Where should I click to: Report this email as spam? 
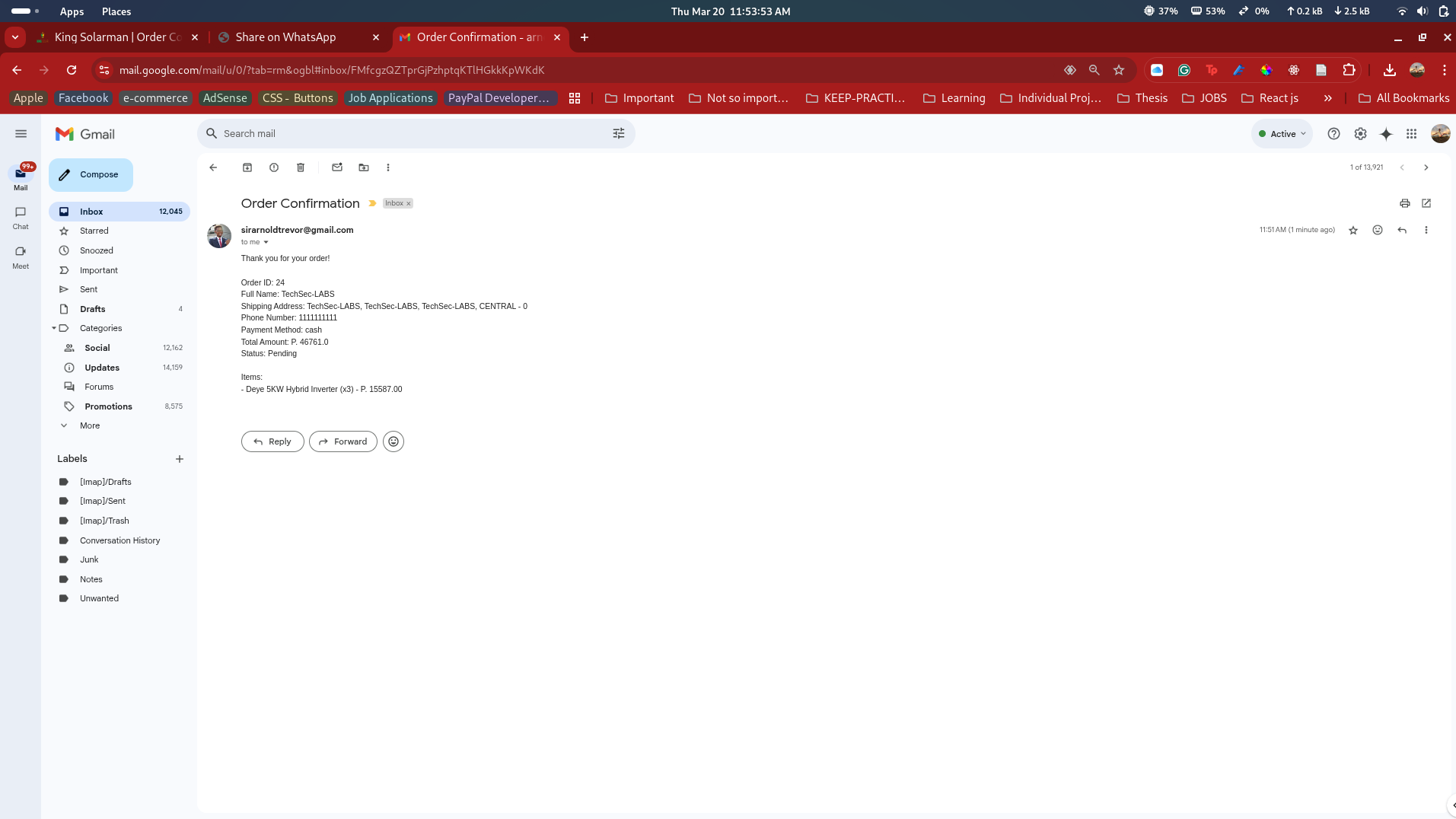click(274, 167)
